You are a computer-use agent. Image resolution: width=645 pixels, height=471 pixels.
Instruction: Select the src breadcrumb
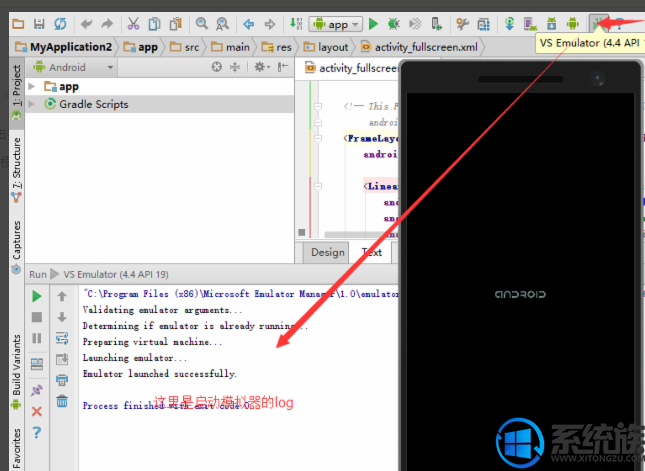point(185,47)
